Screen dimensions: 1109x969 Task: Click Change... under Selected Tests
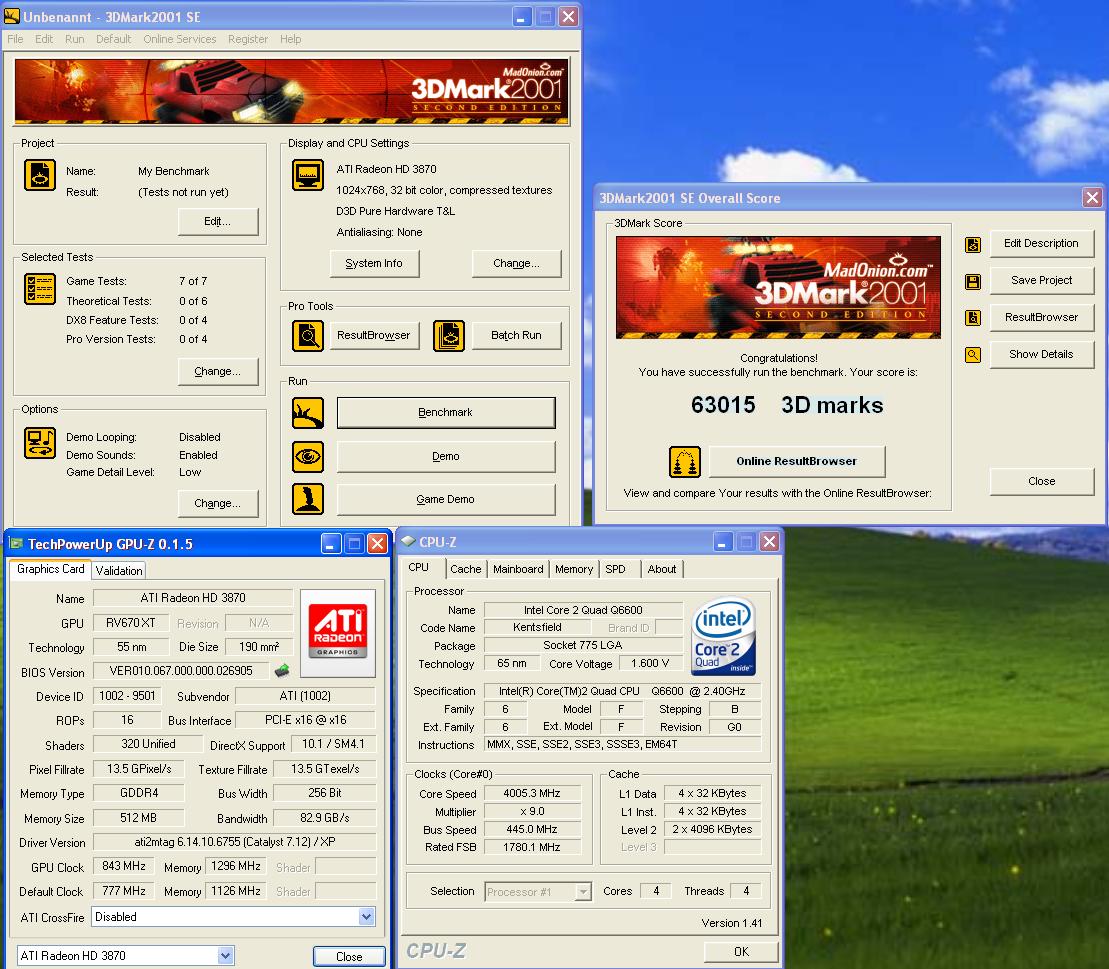click(218, 371)
